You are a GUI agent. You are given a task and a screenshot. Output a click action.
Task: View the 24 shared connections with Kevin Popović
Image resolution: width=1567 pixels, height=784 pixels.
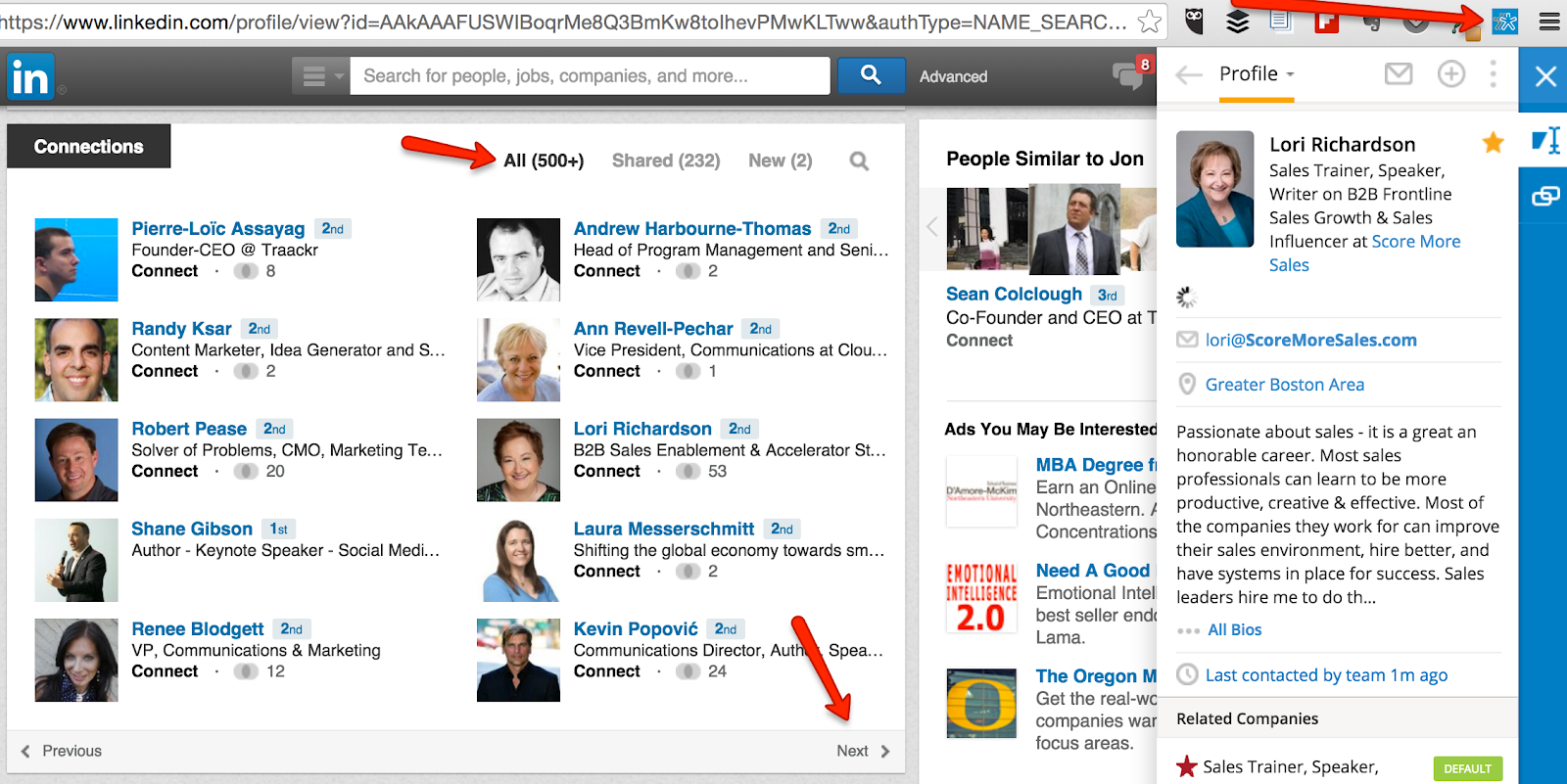coord(702,671)
